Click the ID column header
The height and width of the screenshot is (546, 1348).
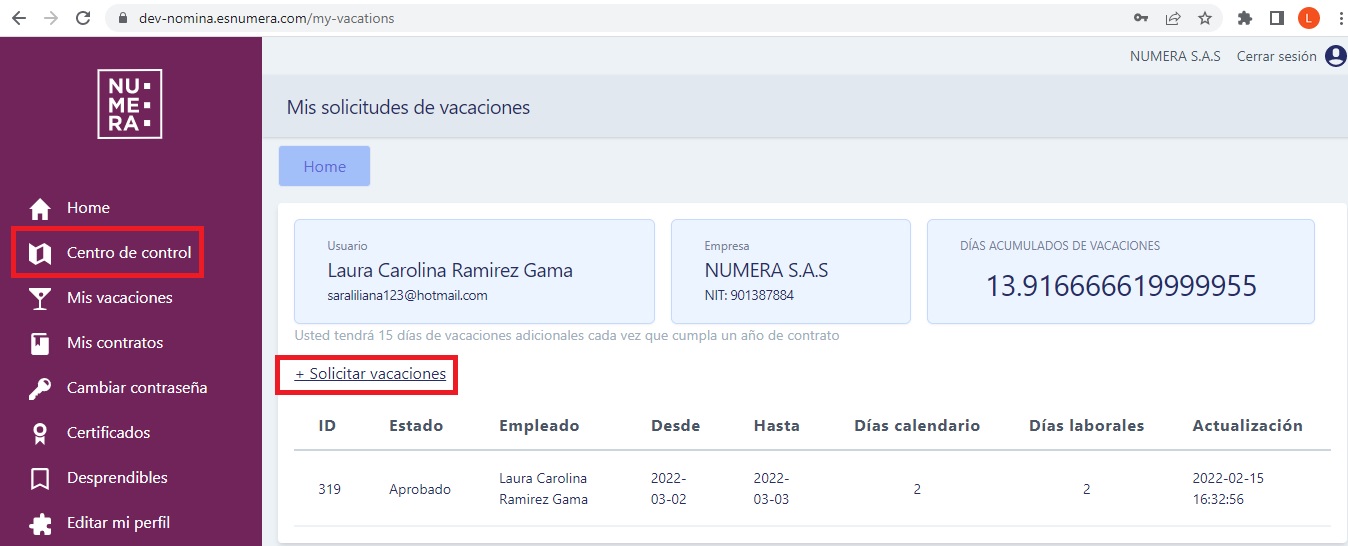pos(327,426)
